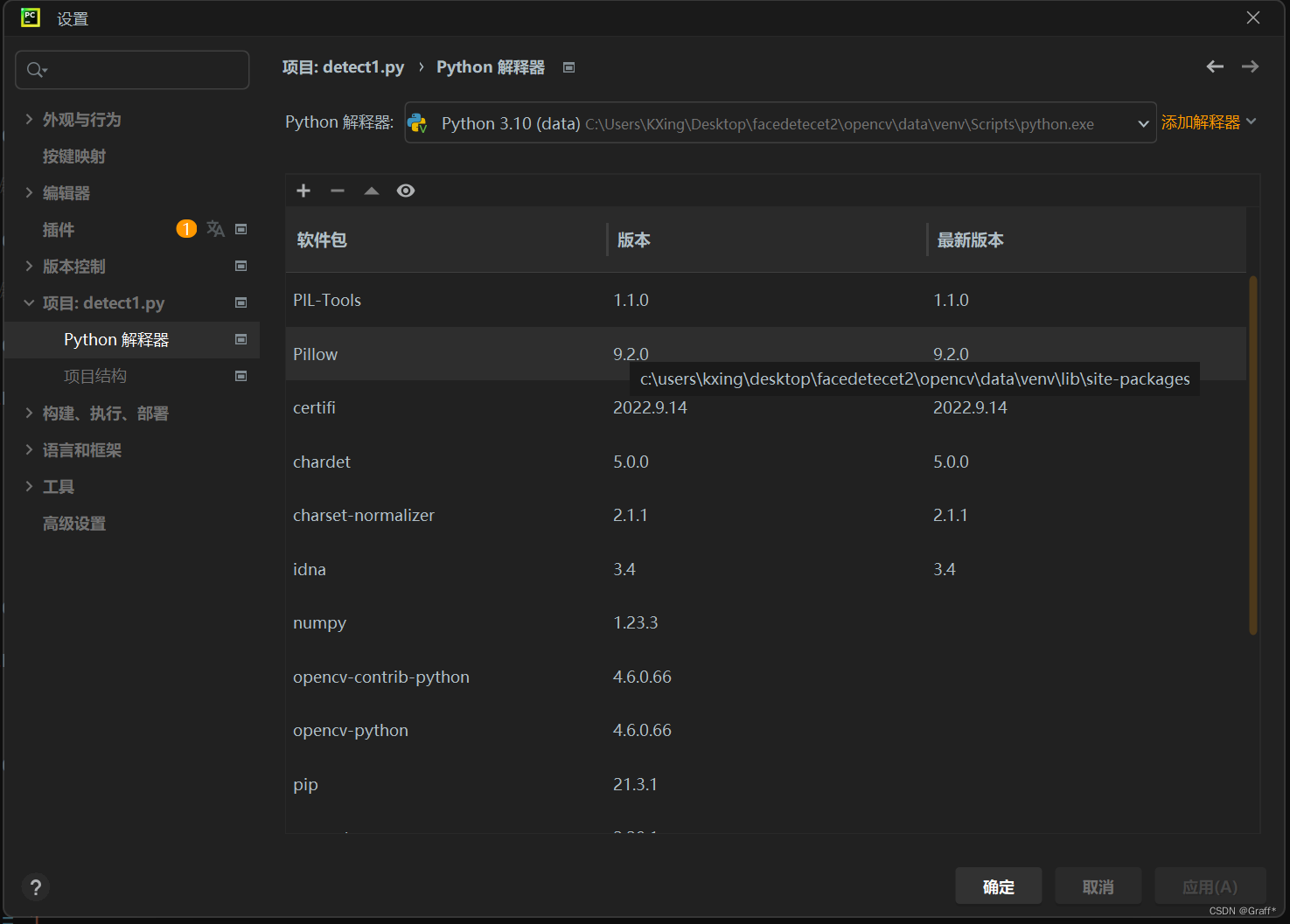Install a new package using the plus icon
This screenshot has height=924, width=1290.
(x=303, y=191)
